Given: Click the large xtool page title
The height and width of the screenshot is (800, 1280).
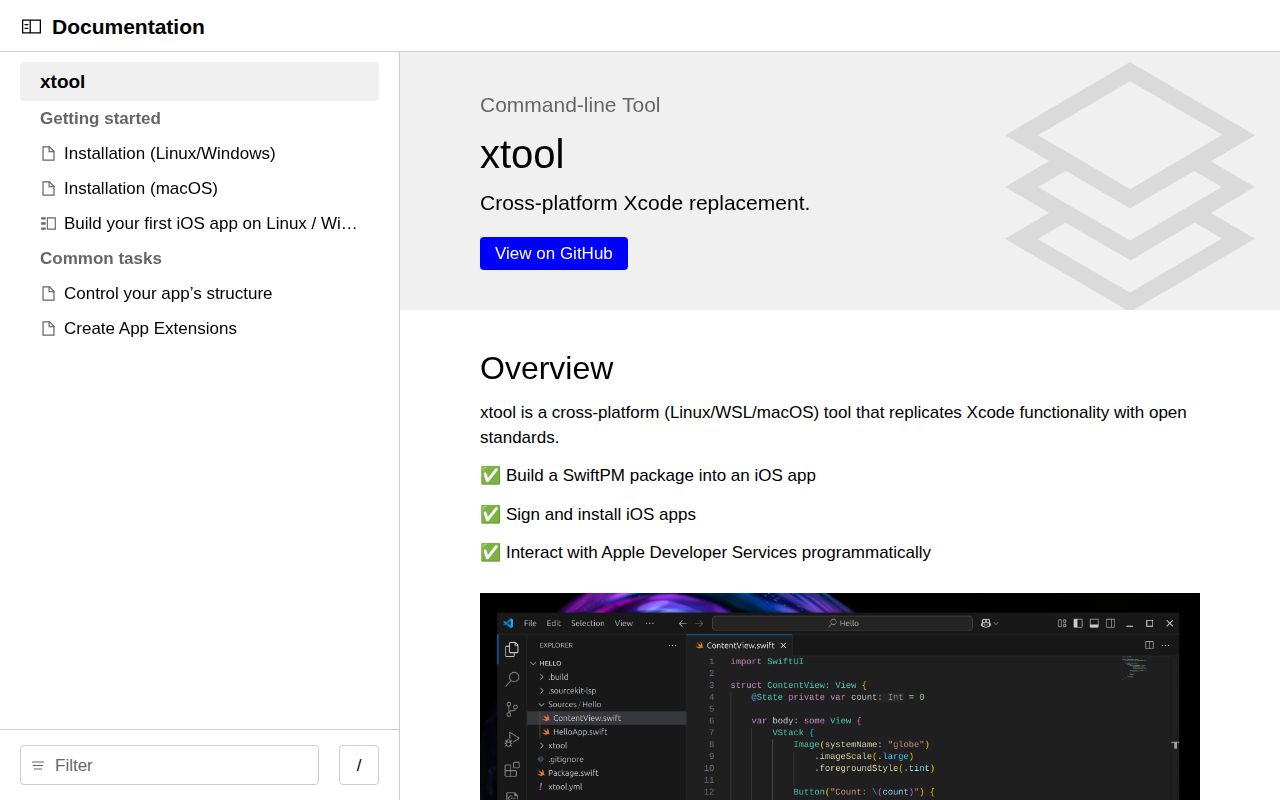Looking at the screenshot, I should pyautogui.click(x=522, y=154).
